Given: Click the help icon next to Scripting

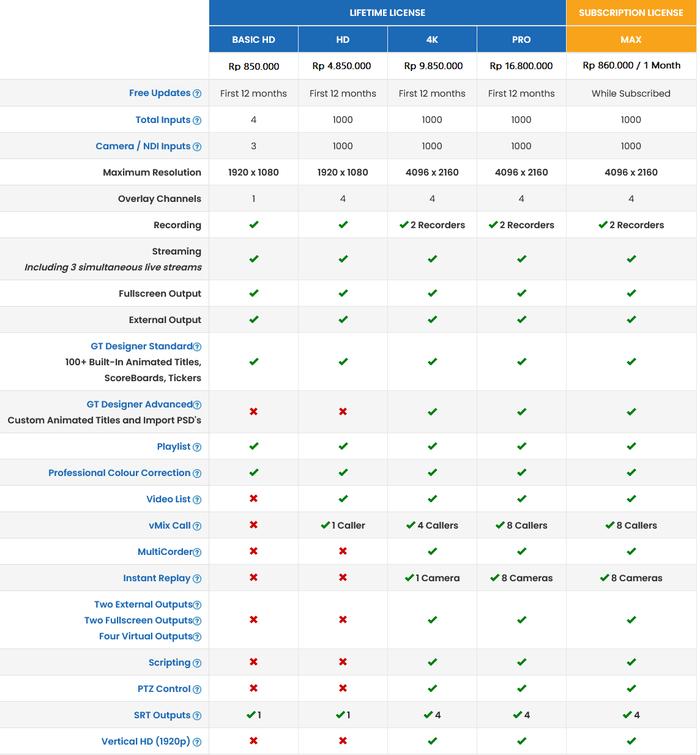Looking at the screenshot, I should 197,663.
